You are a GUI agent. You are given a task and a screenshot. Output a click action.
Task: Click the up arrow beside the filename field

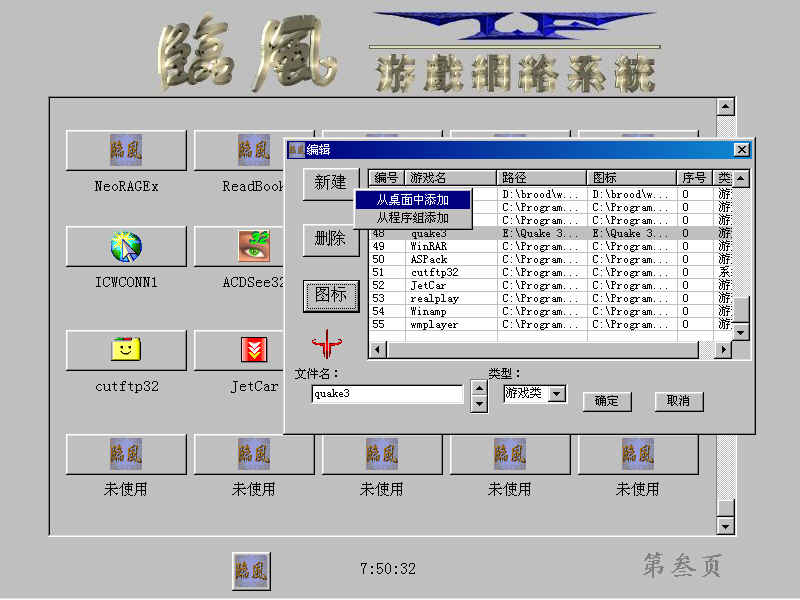479,388
